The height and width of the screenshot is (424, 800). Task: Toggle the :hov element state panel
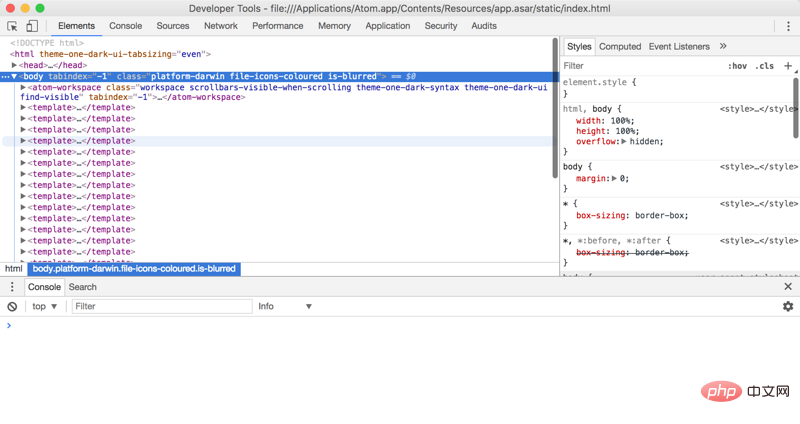[737, 66]
